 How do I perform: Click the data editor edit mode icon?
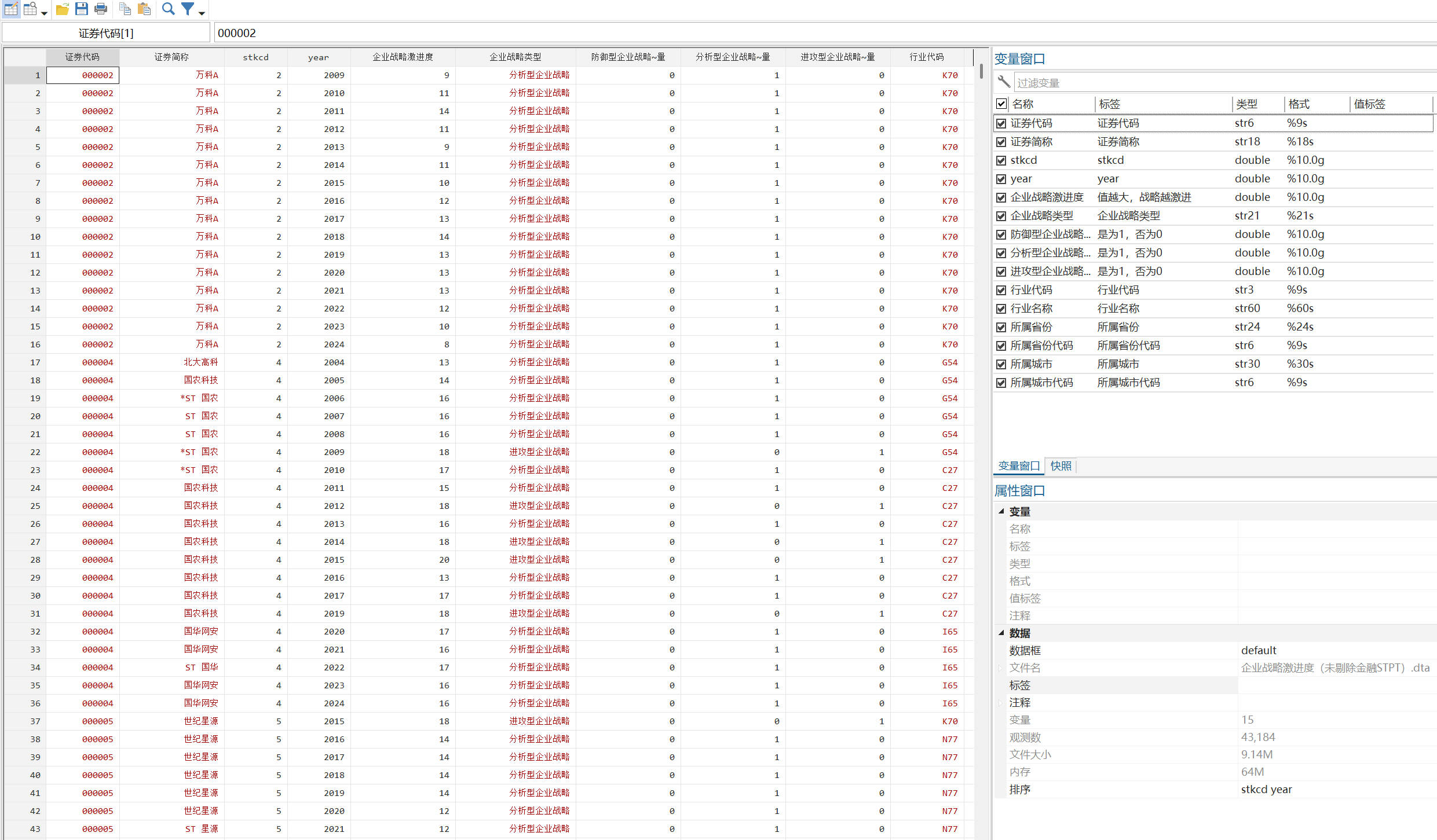pyautogui.click(x=10, y=9)
